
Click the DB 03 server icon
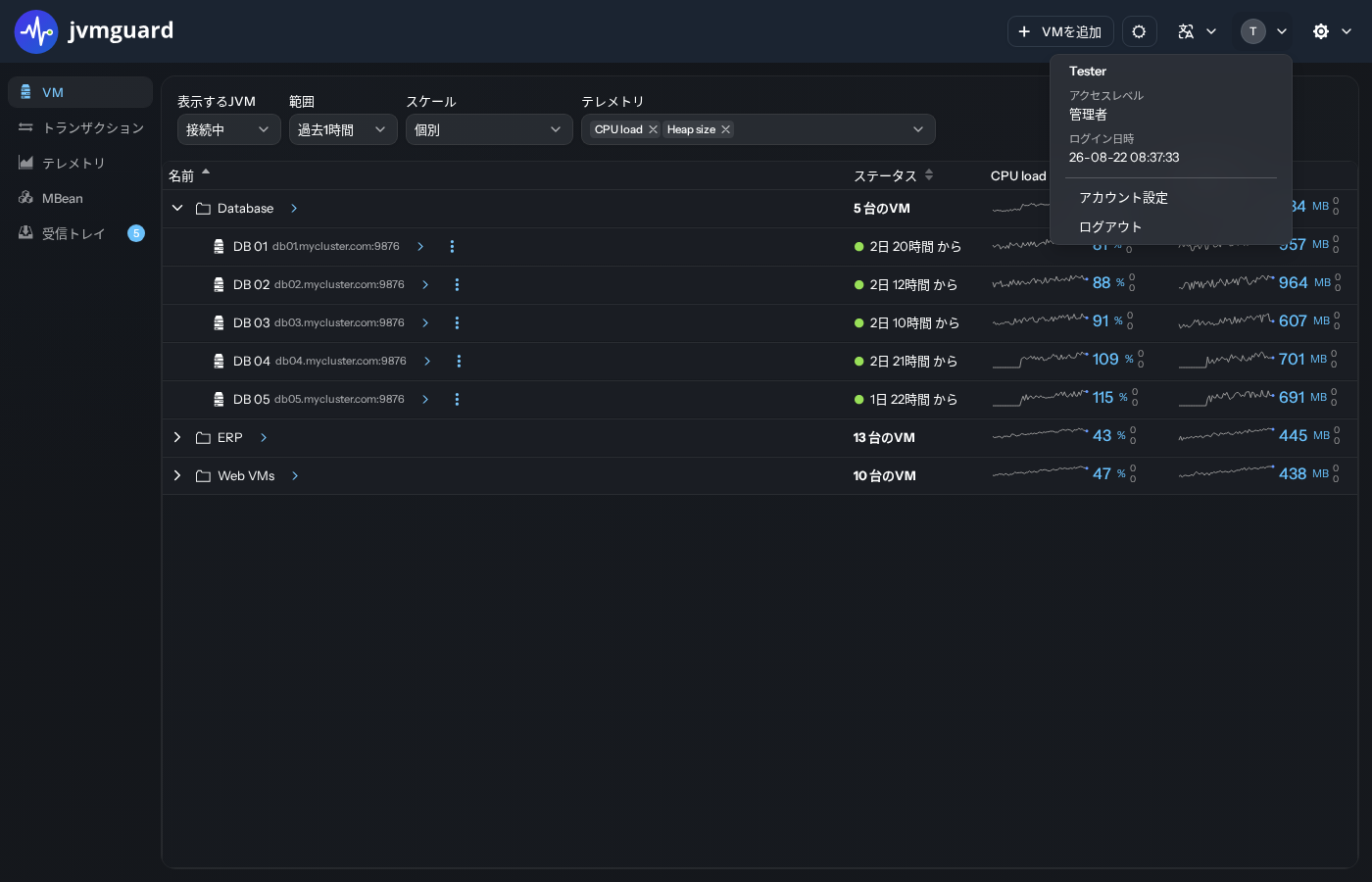pyautogui.click(x=219, y=323)
